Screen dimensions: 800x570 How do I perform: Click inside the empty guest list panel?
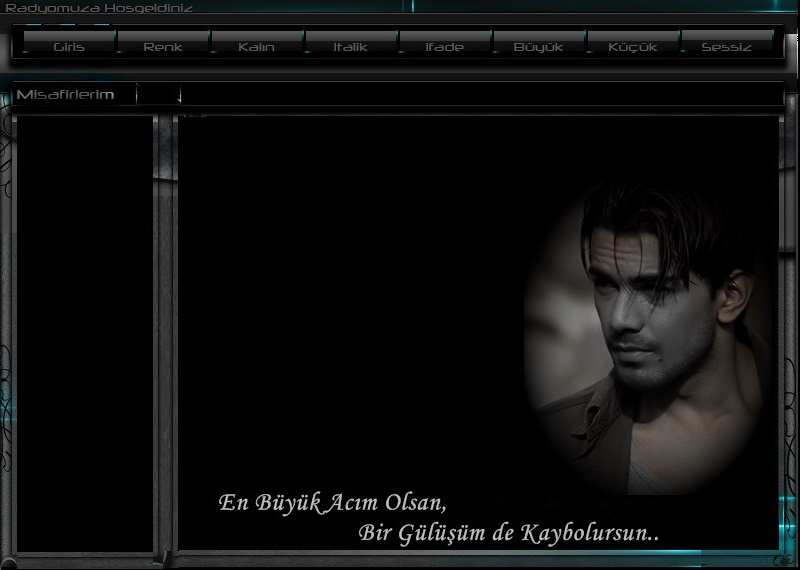coord(85,330)
